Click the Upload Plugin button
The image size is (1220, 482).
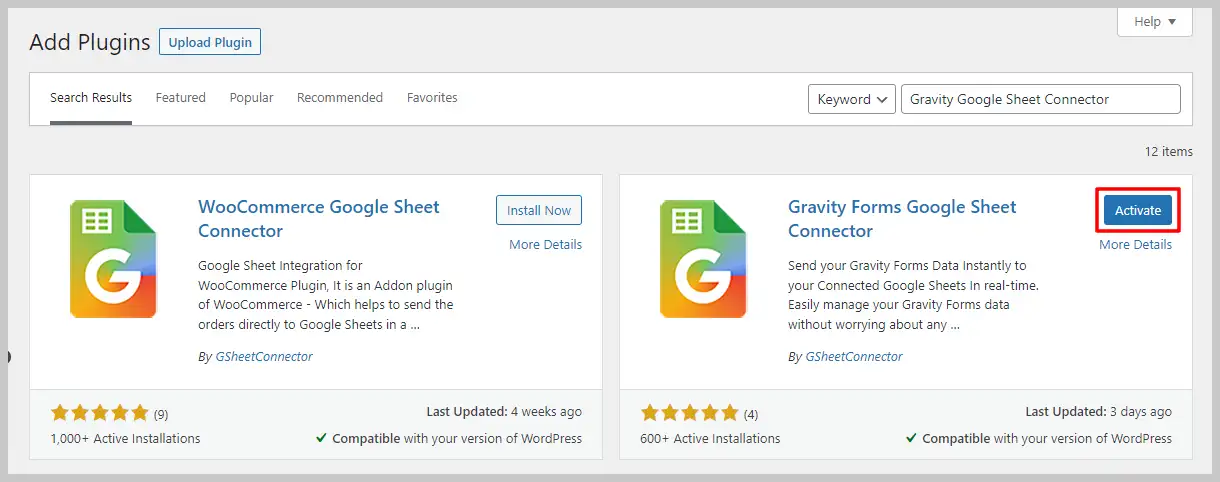pyautogui.click(x=210, y=43)
